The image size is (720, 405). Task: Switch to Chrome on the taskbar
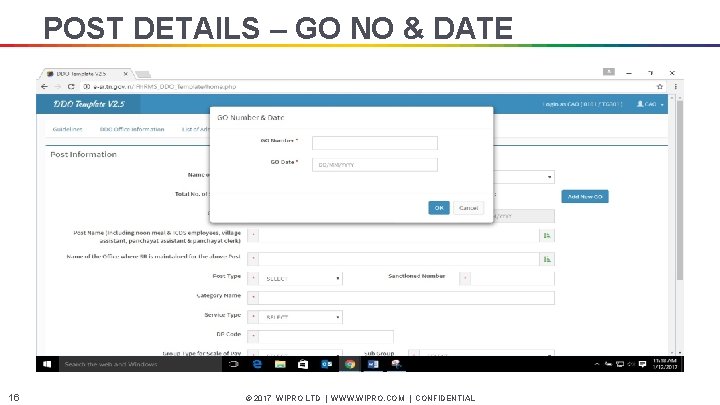(x=350, y=364)
